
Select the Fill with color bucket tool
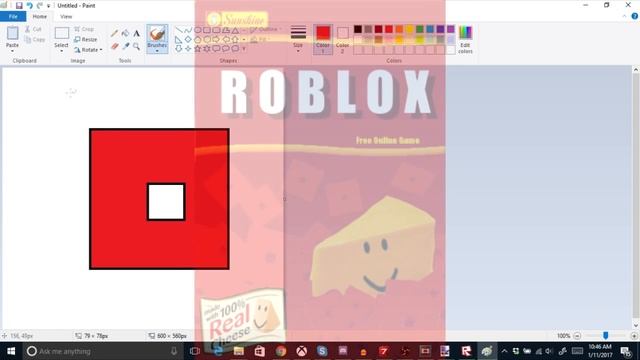125,34
